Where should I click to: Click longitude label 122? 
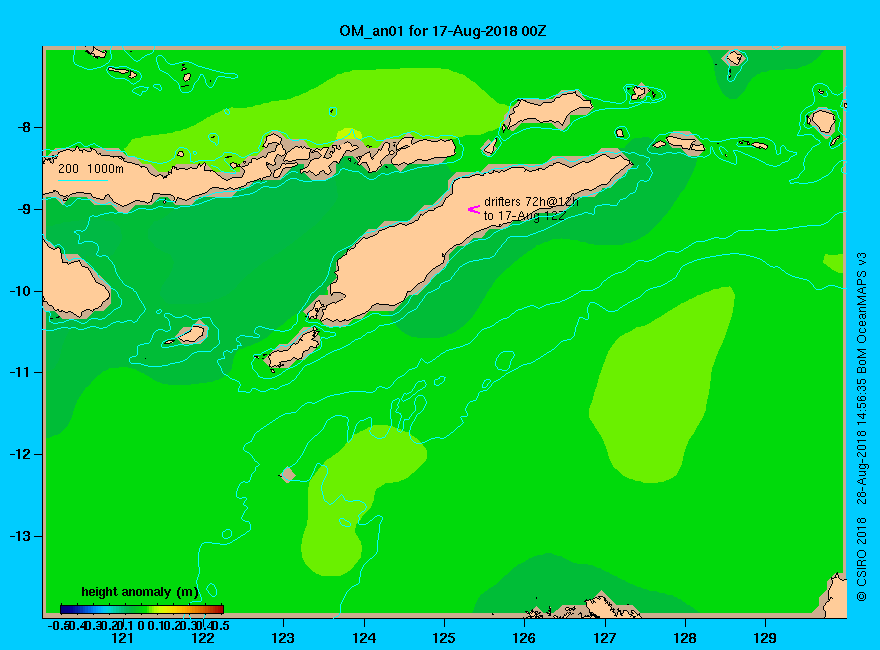pyautogui.click(x=203, y=638)
